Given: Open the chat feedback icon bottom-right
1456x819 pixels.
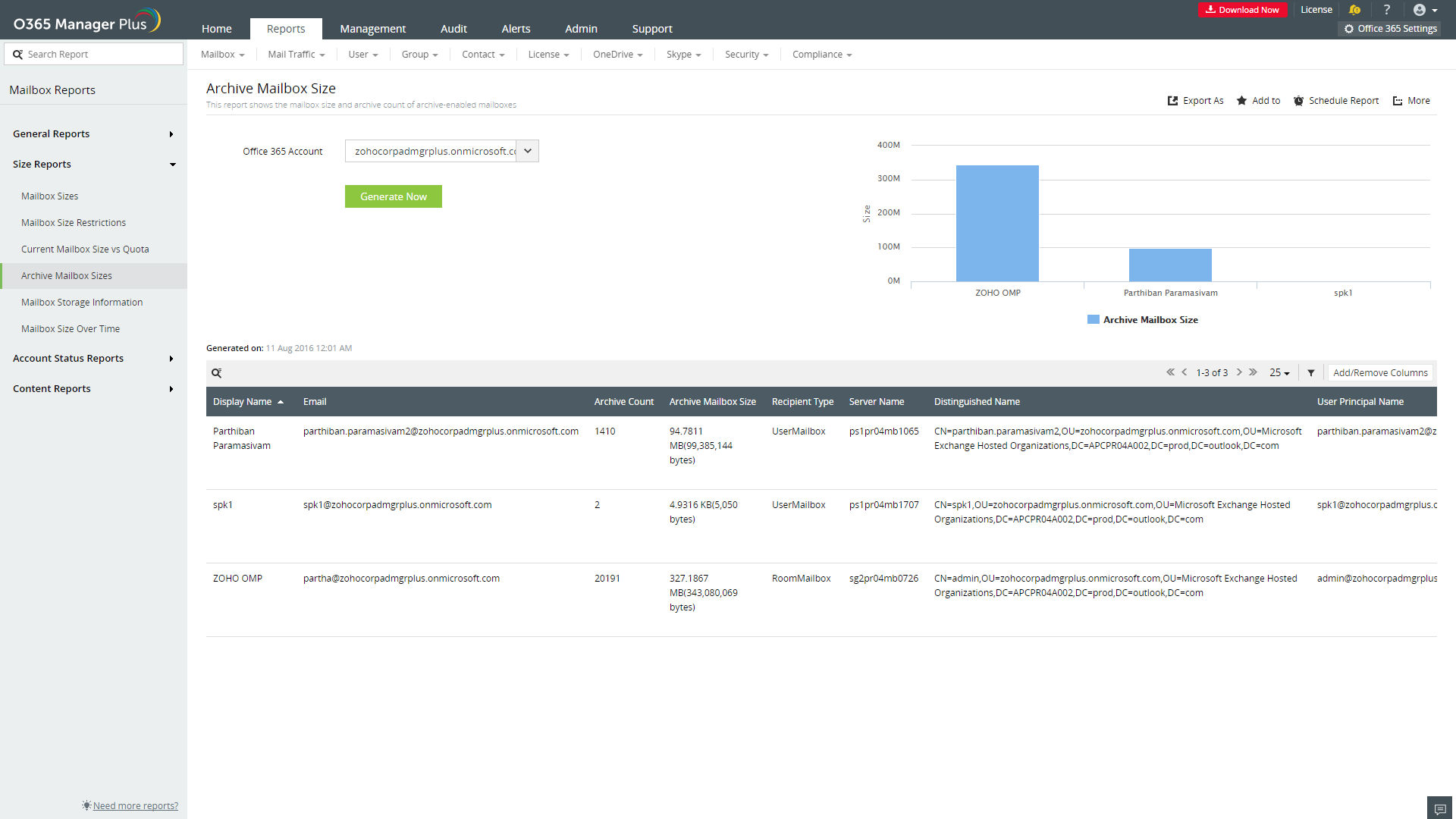Looking at the screenshot, I should pyautogui.click(x=1439, y=808).
